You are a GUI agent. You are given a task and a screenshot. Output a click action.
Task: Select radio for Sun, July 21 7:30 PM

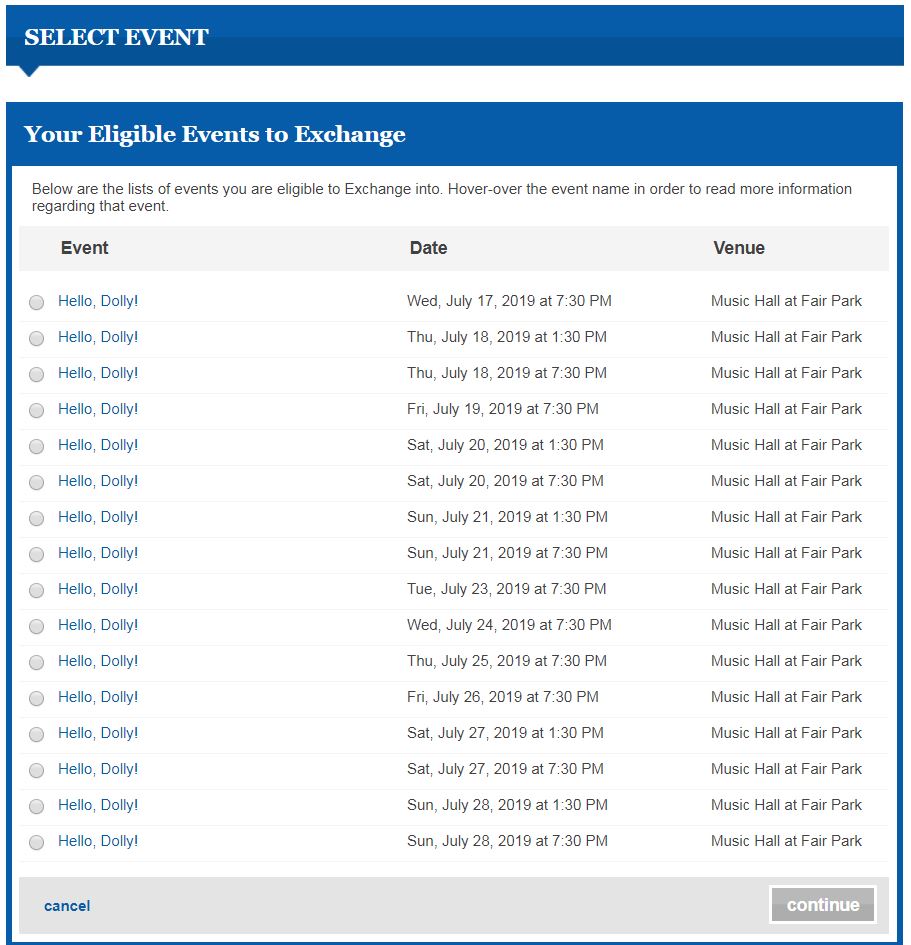pyautogui.click(x=37, y=554)
